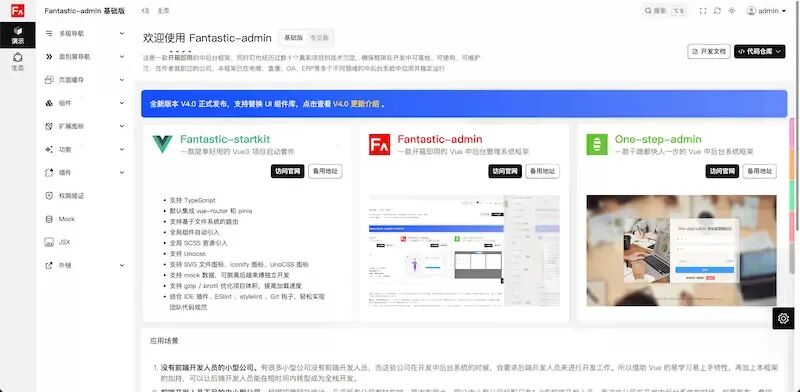Open the One-step-admin login preview image
The height and width of the screenshot is (392, 800).
click(x=682, y=251)
